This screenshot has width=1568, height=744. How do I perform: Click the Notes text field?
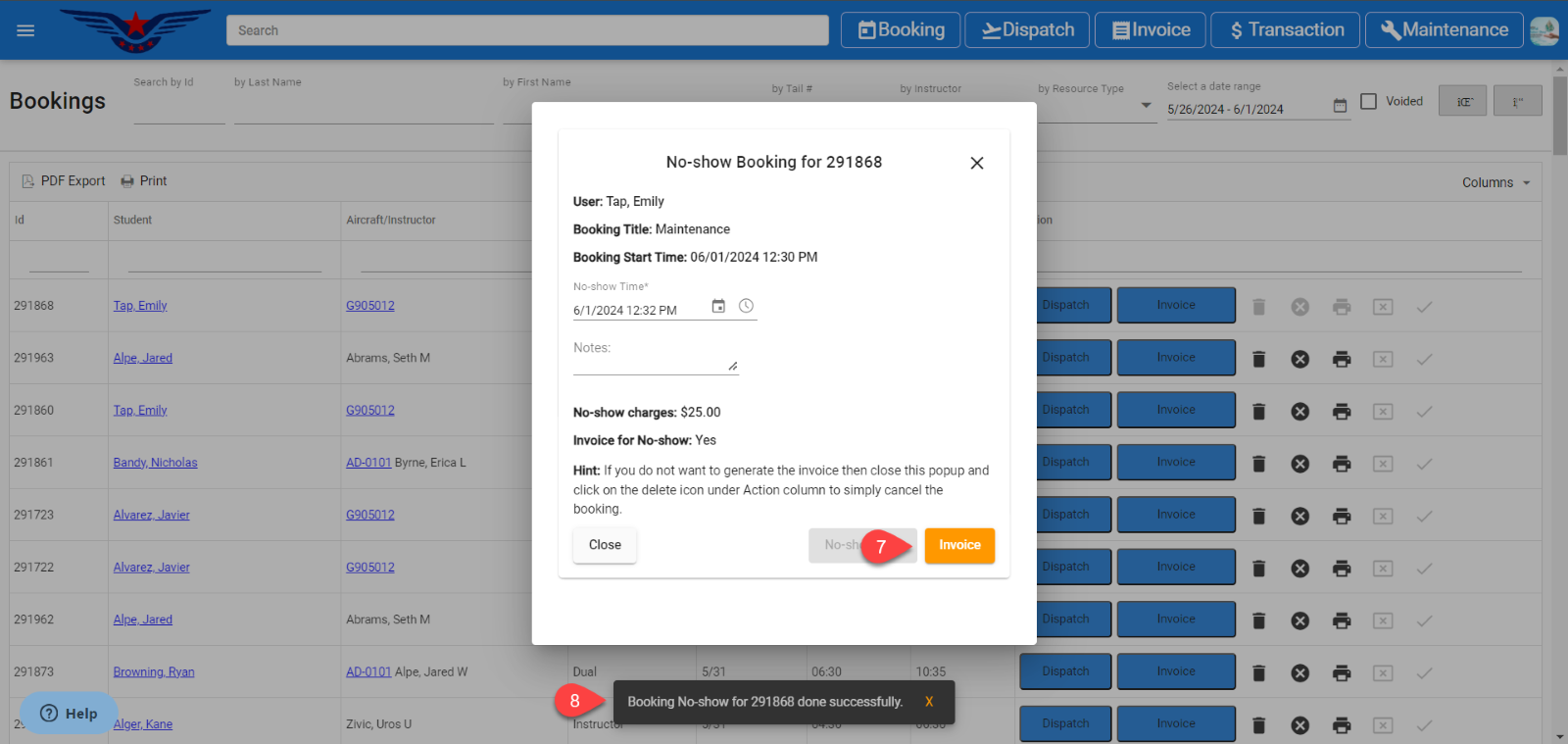[x=654, y=363]
